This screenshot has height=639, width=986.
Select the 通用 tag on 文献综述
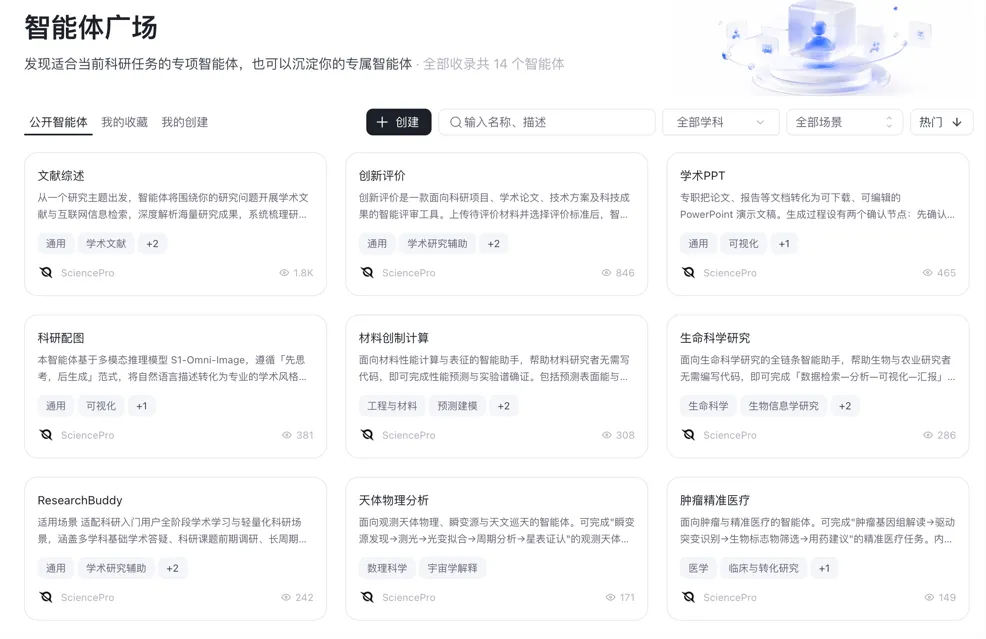click(55, 243)
